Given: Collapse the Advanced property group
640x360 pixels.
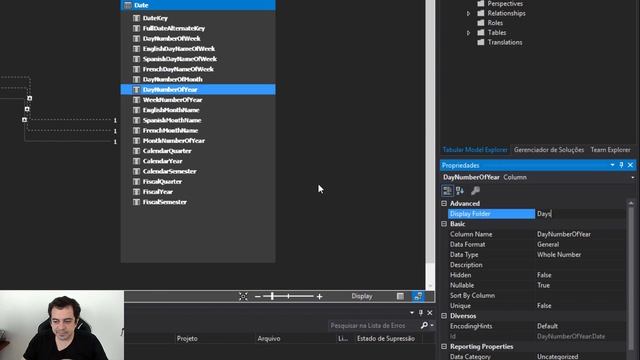Looking at the screenshot, I should pyautogui.click(x=444, y=203).
